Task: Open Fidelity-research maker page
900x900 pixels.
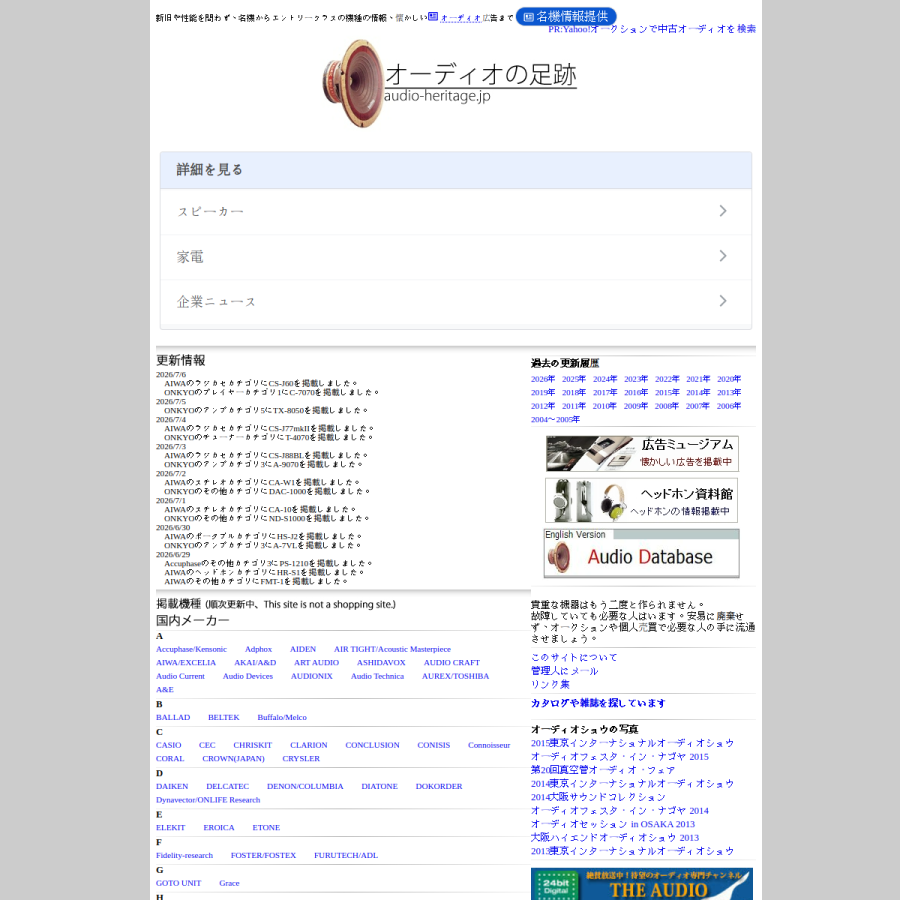Action: coord(184,855)
